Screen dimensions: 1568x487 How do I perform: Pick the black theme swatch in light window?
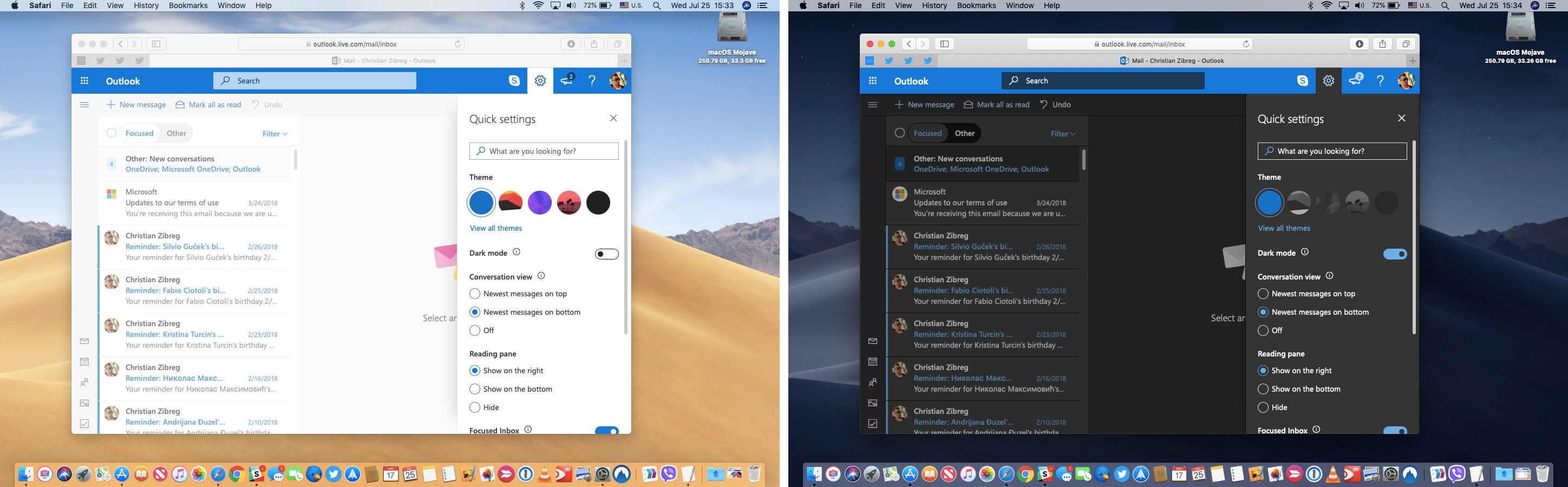[598, 203]
